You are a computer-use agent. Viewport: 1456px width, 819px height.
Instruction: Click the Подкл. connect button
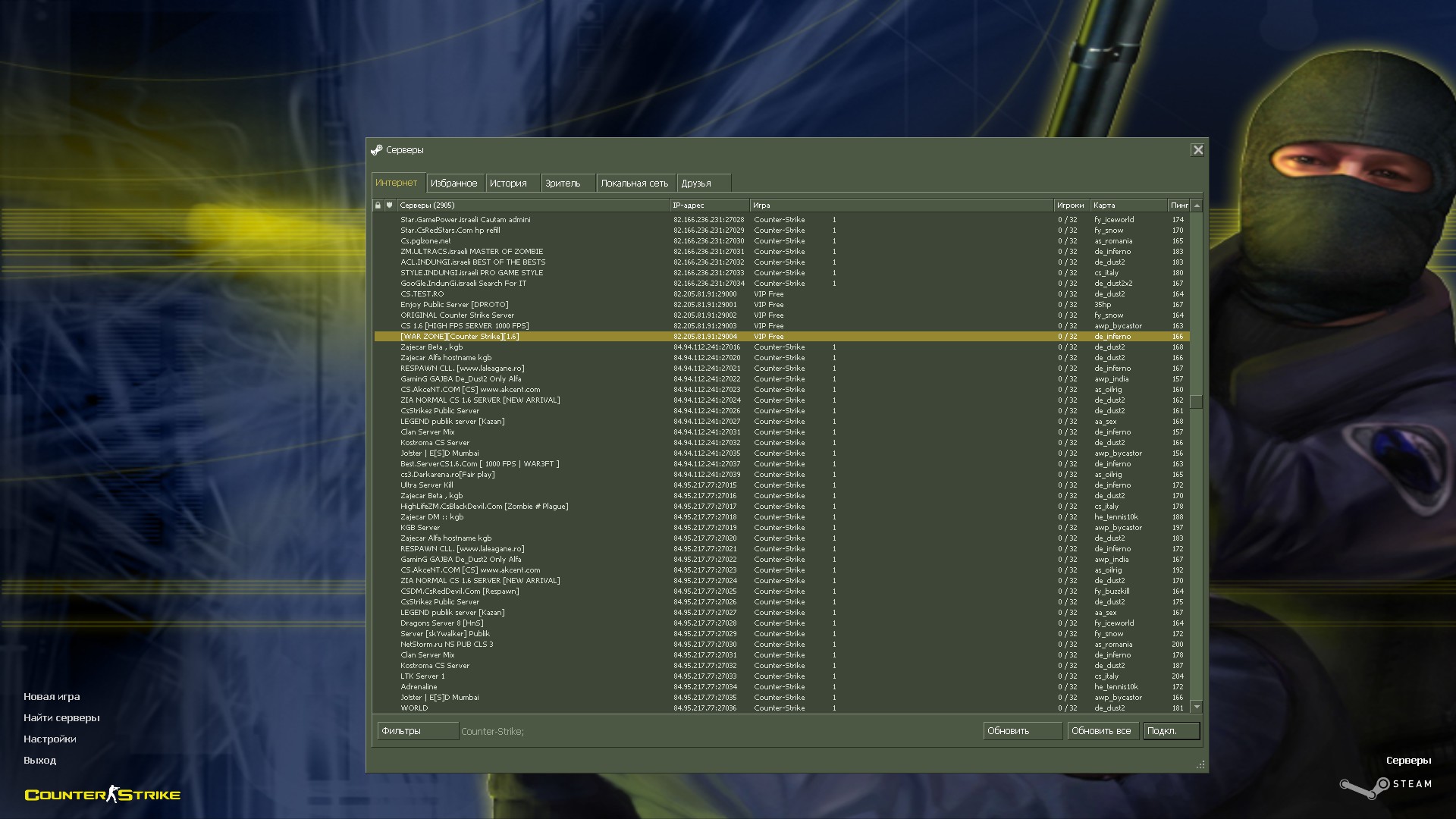pyautogui.click(x=1171, y=731)
